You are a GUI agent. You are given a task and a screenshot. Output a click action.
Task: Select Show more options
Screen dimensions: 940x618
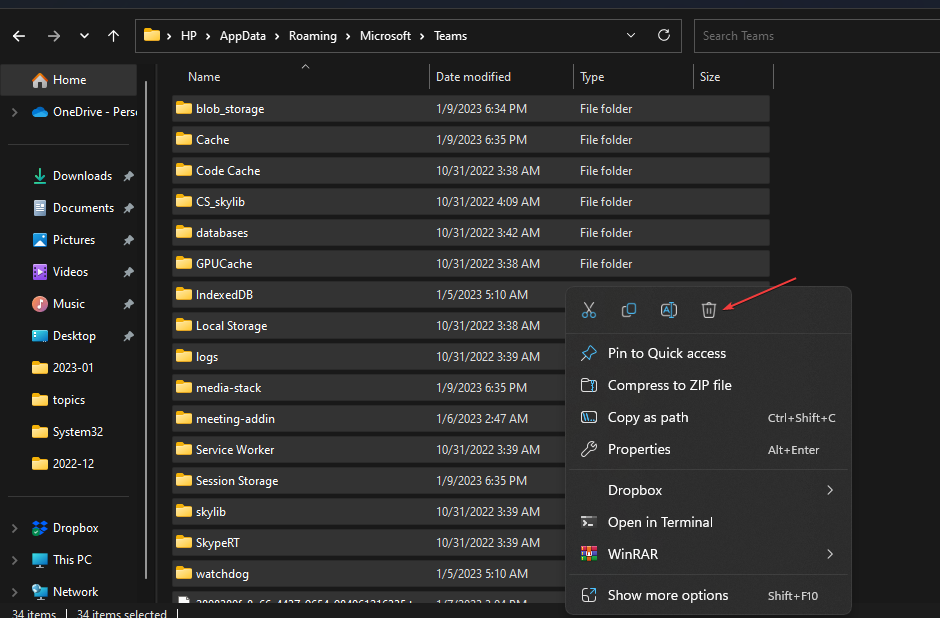click(708, 596)
